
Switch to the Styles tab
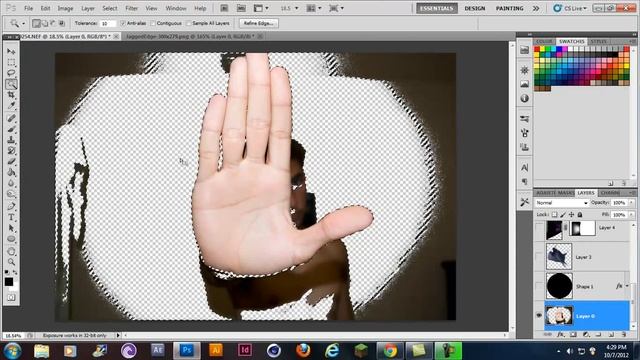(x=599, y=41)
